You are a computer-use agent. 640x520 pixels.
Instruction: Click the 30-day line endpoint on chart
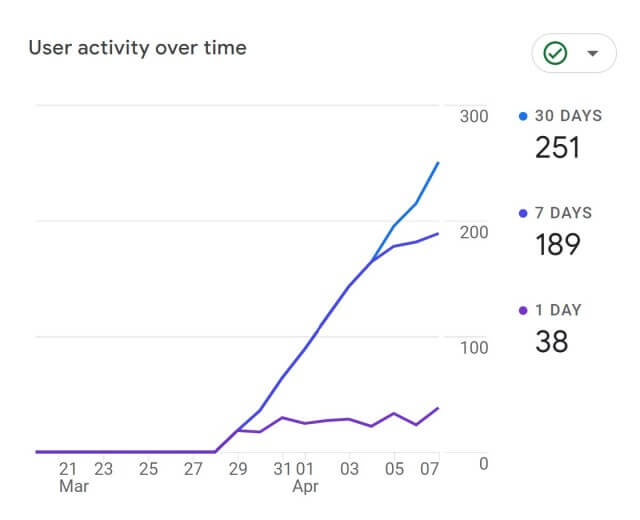[438, 163]
